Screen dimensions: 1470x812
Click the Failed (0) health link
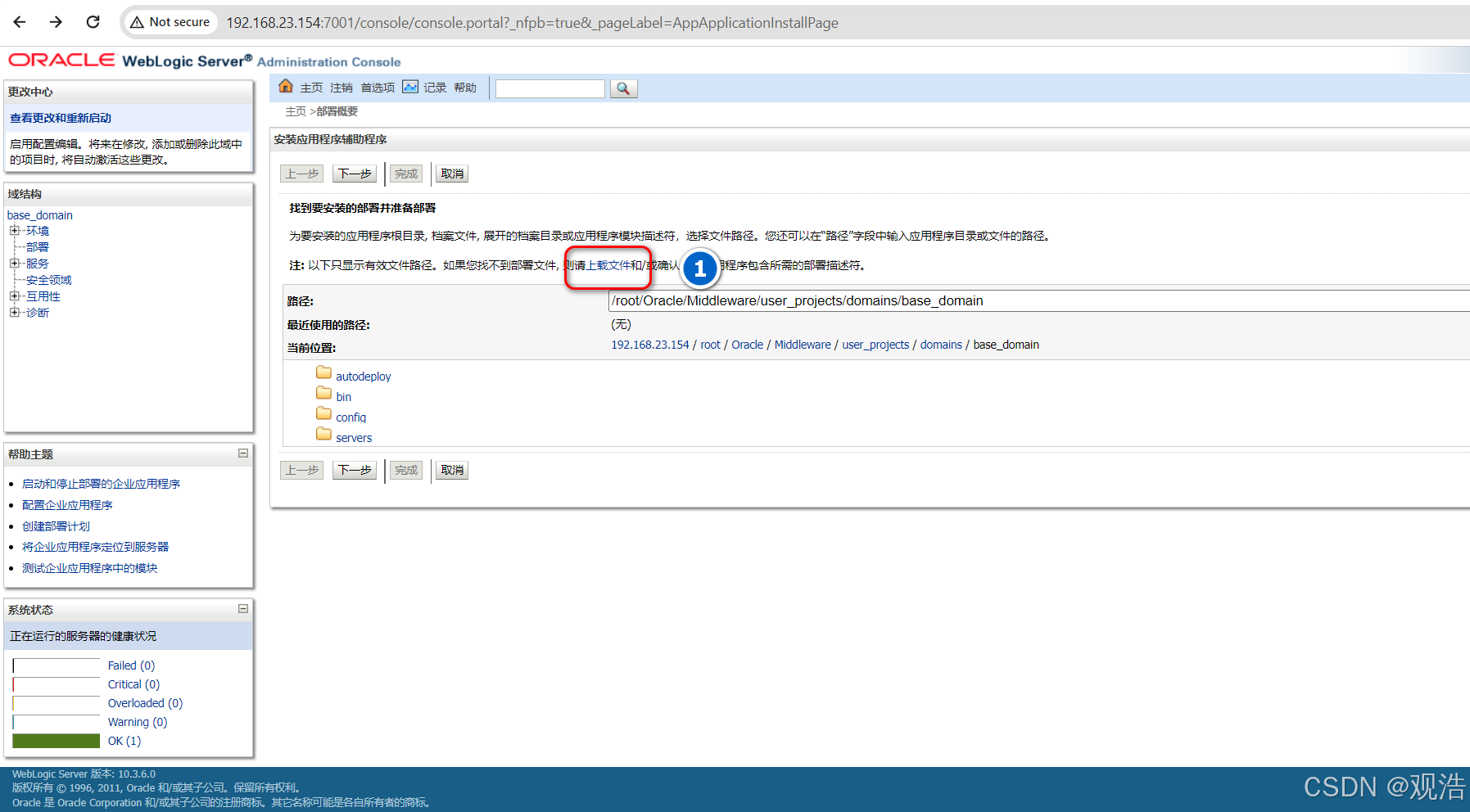click(131, 665)
